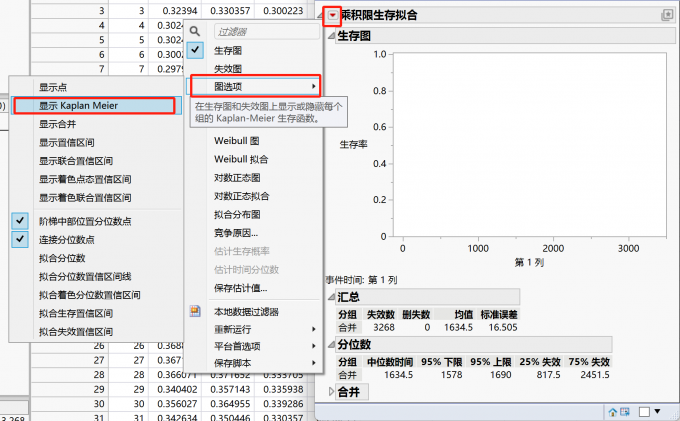680x421 pixels.
Task: Collapse the 生存图 section
Action: 331,35
